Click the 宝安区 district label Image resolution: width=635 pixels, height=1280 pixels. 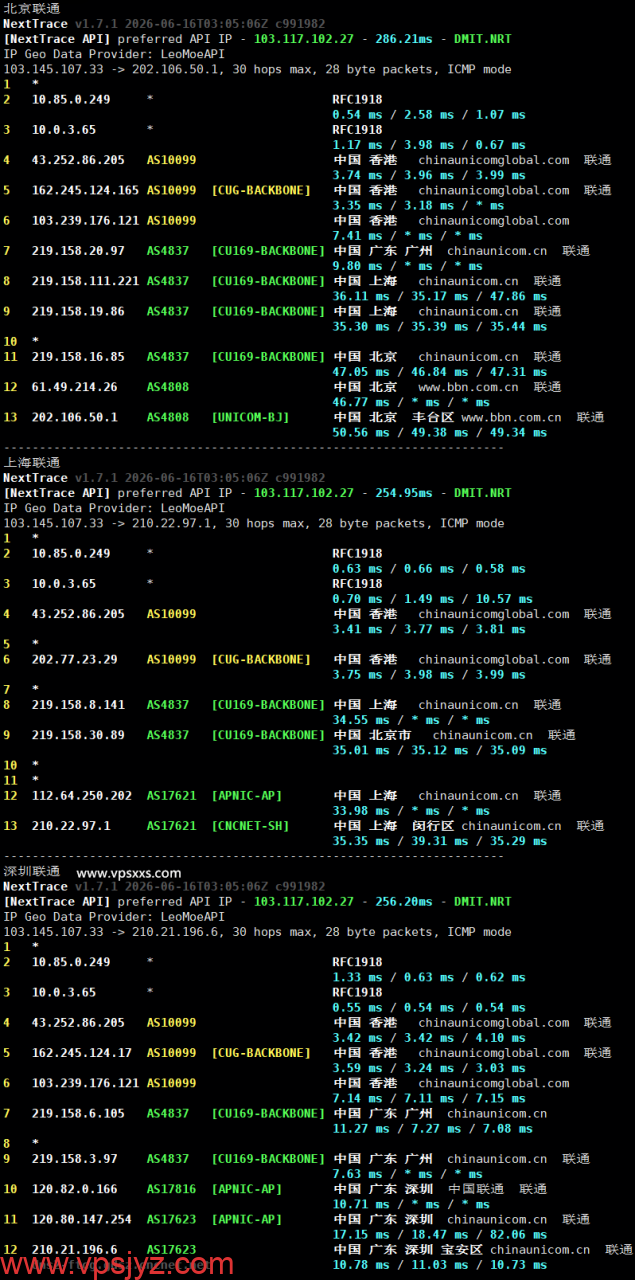tap(463, 1250)
